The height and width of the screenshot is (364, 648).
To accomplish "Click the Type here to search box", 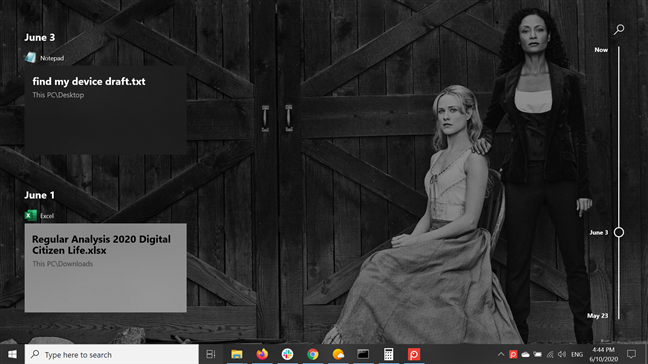I will [112, 354].
